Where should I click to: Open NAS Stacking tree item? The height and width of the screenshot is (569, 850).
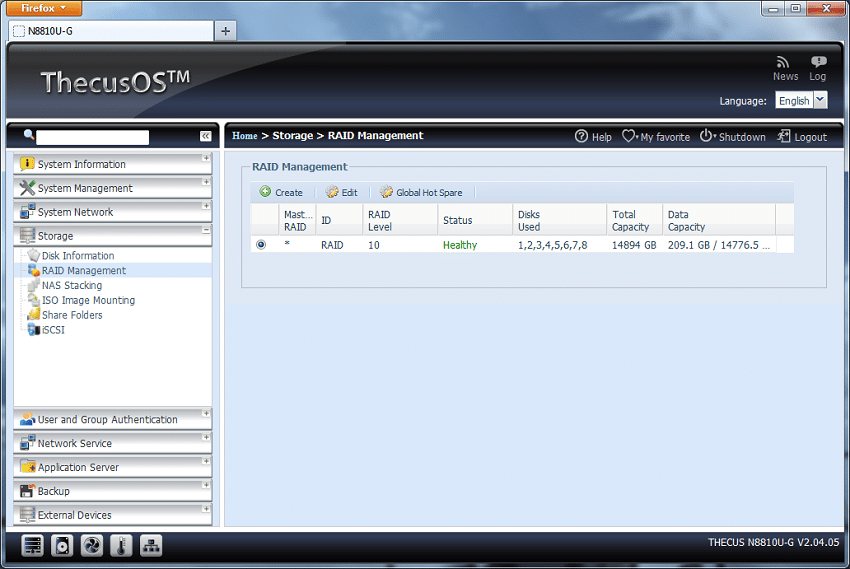72,285
